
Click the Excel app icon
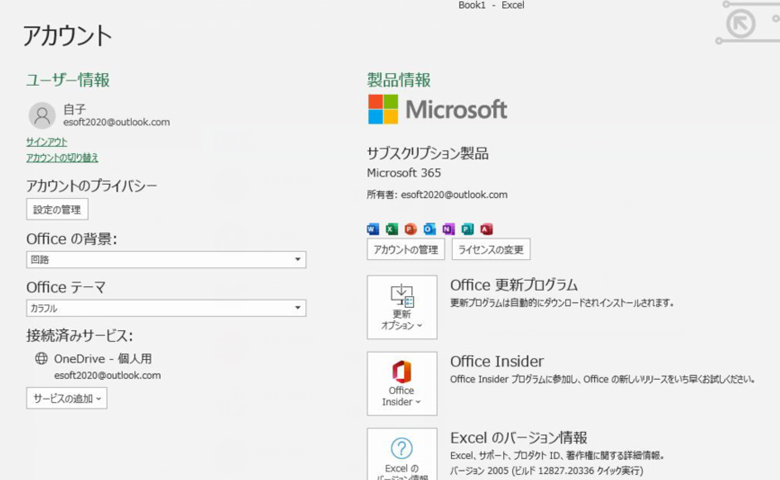coord(391,229)
